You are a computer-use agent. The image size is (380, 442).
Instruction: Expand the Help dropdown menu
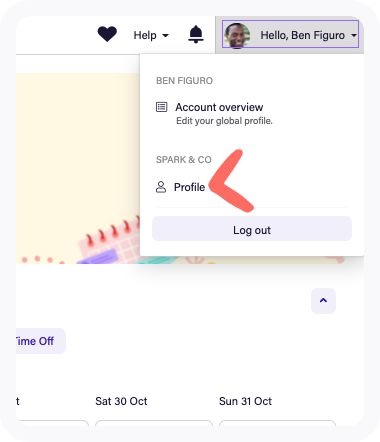tap(151, 35)
